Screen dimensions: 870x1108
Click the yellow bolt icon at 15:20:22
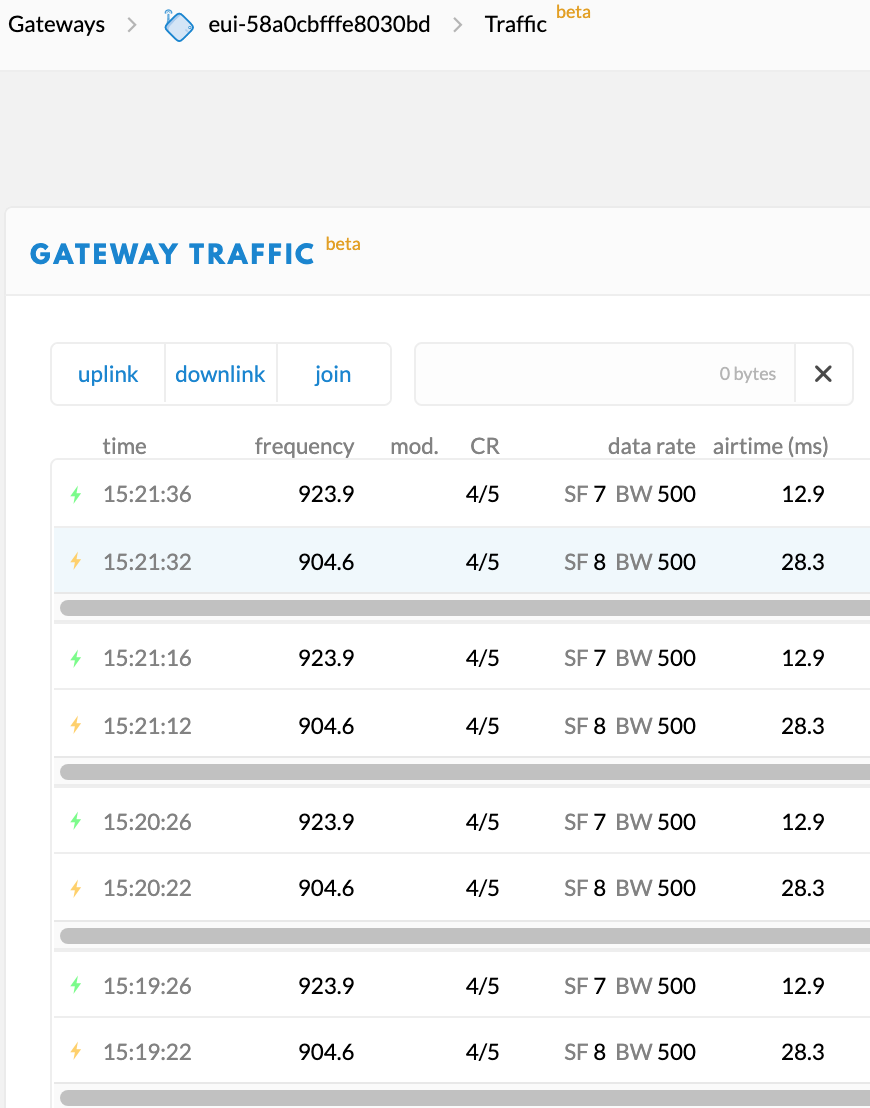[x=76, y=888]
